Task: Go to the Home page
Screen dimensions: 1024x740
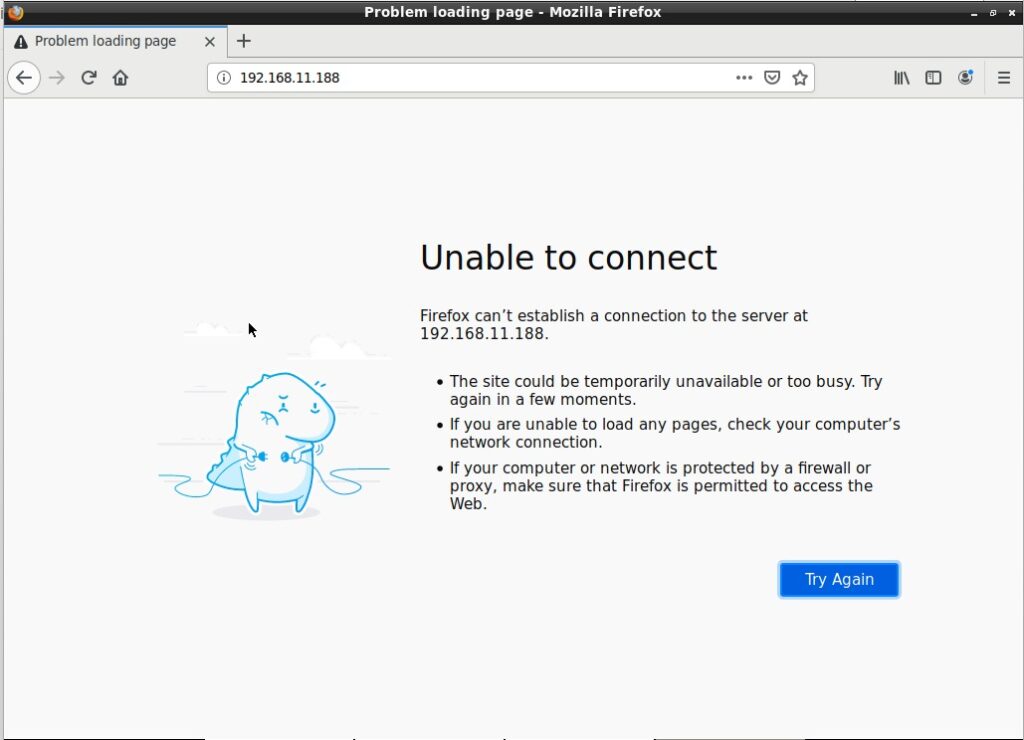Action: pyautogui.click(x=120, y=78)
